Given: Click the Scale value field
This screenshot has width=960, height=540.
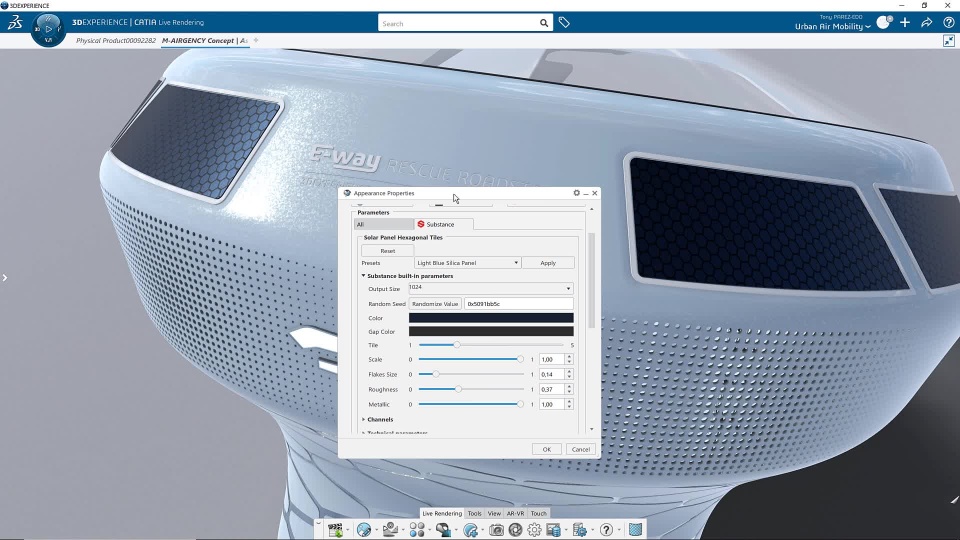Looking at the screenshot, I should click(x=552, y=359).
